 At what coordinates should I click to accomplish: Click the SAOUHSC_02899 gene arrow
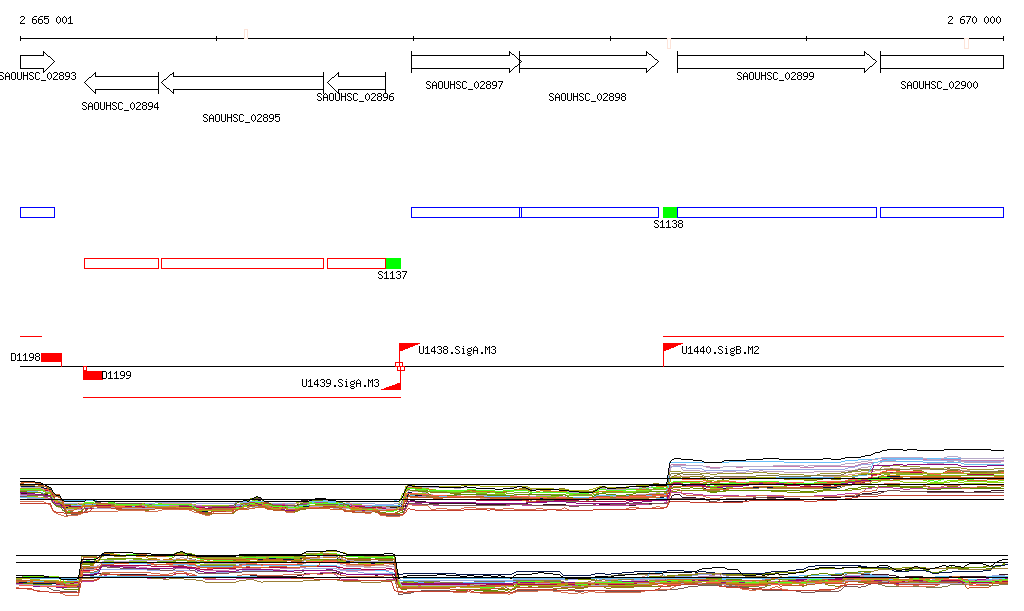[x=776, y=62]
